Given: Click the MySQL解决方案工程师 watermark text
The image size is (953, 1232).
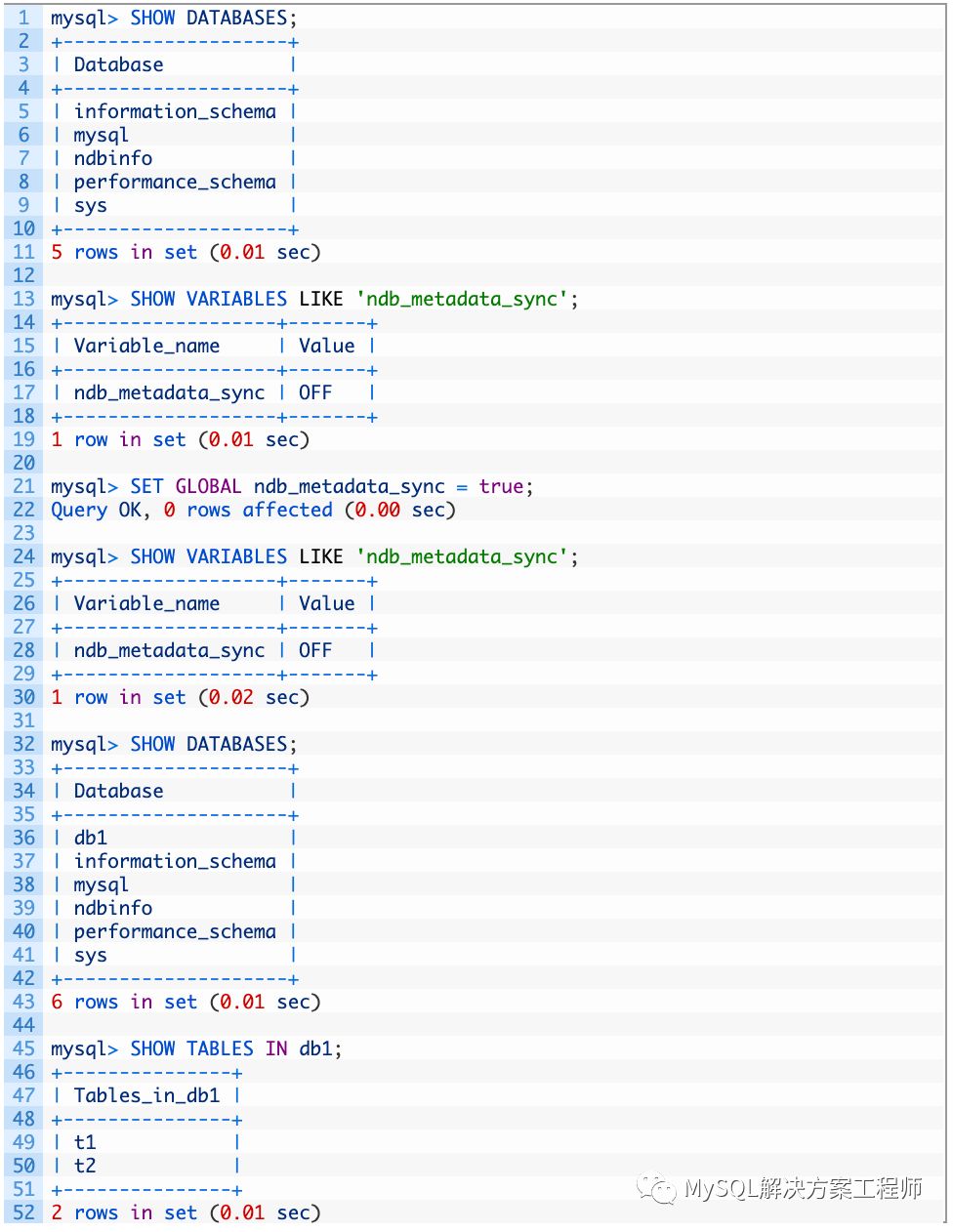Looking at the screenshot, I should point(803,1188).
